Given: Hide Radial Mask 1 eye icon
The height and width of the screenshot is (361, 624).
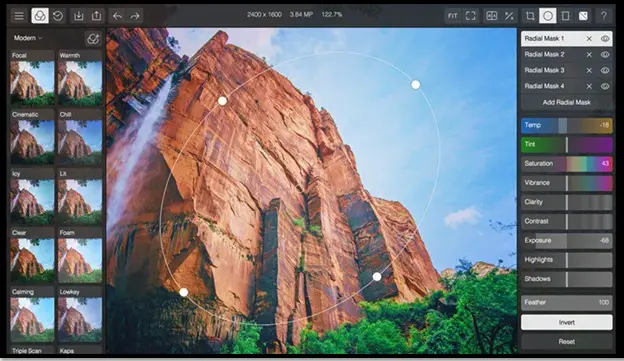Looking at the screenshot, I should click(x=605, y=39).
